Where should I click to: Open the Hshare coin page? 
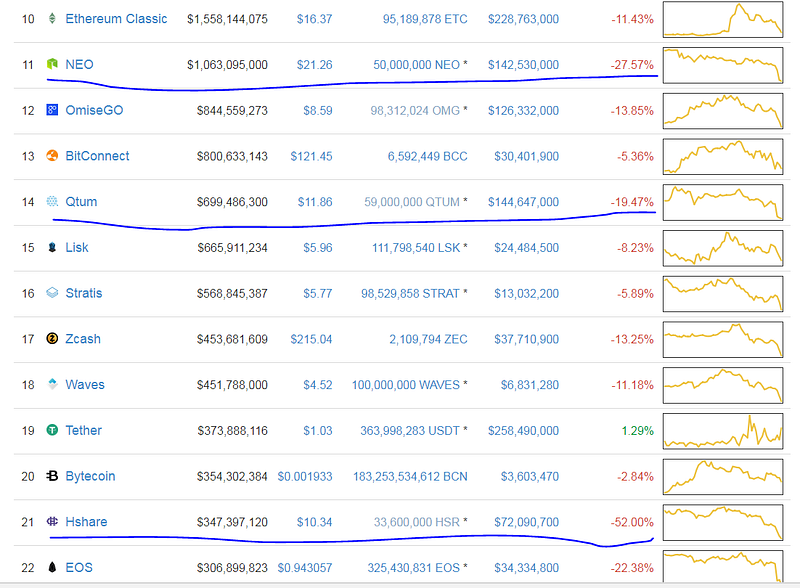(x=86, y=522)
